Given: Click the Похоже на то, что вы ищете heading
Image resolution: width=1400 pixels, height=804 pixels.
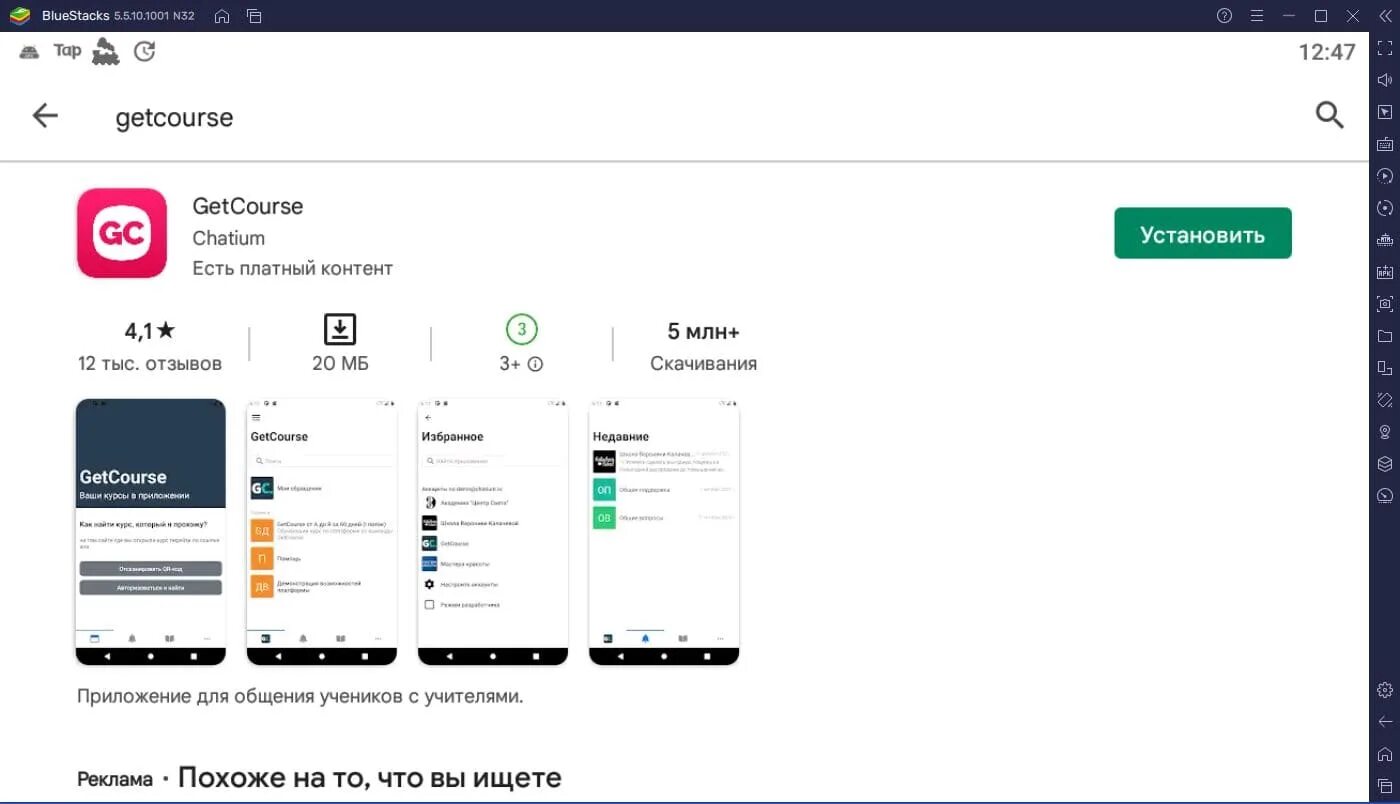Looking at the screenshot, I should coord(370,778).
